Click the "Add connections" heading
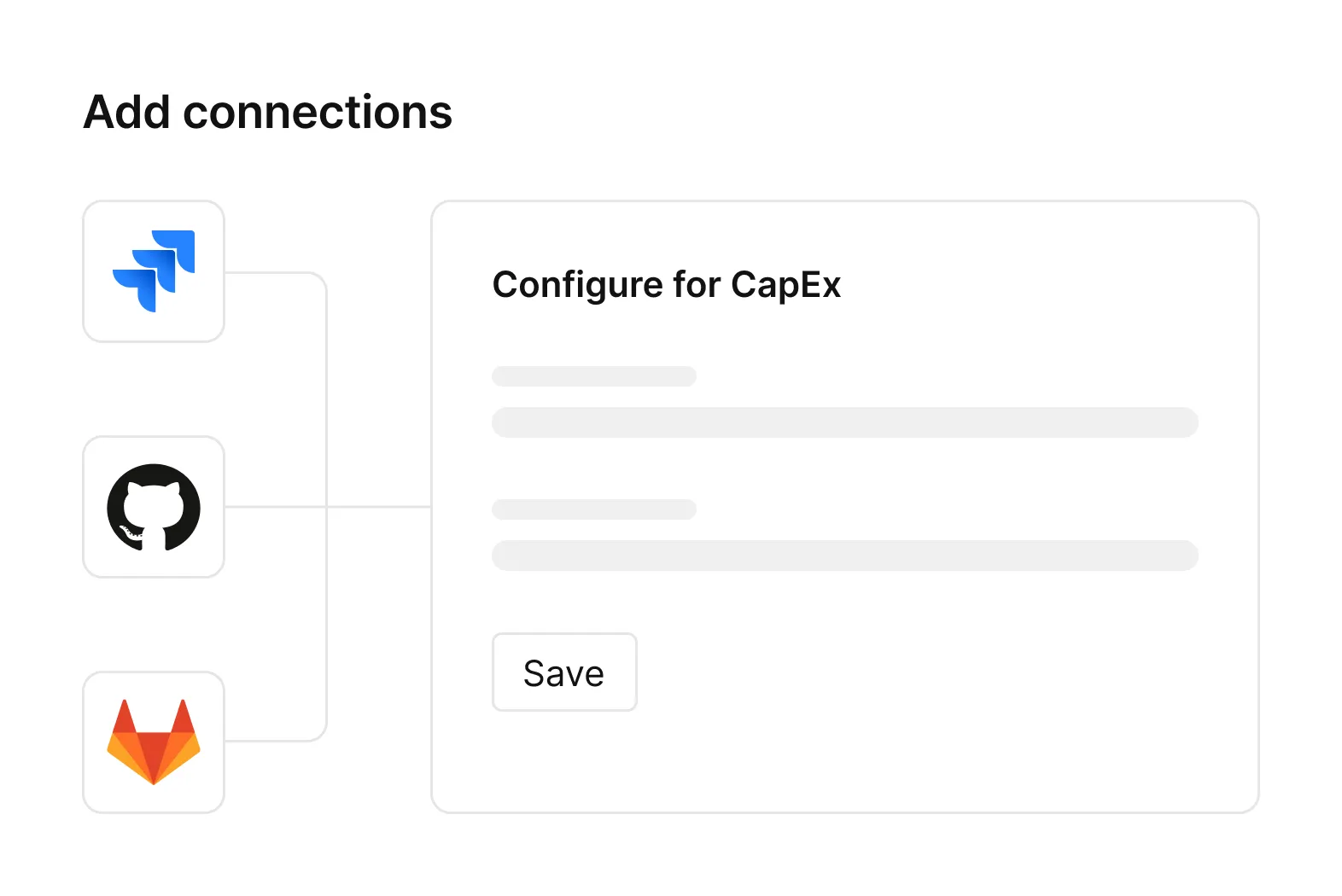 tap(267, 112)
